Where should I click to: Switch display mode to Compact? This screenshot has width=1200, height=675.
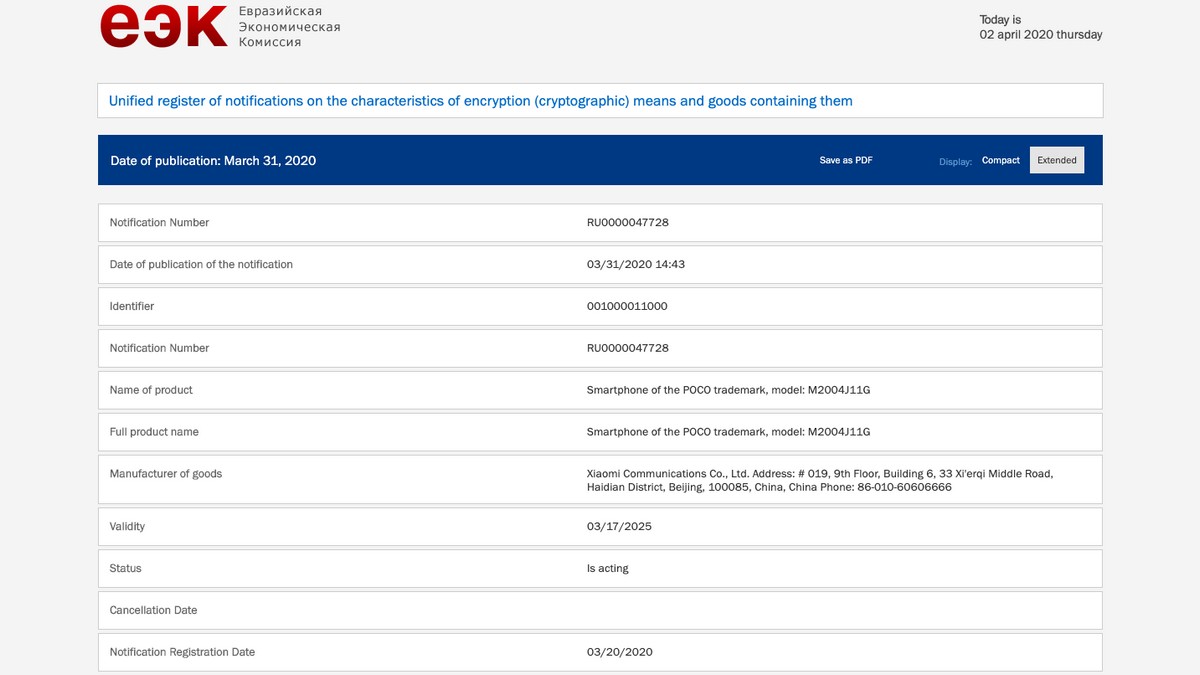1000,159
